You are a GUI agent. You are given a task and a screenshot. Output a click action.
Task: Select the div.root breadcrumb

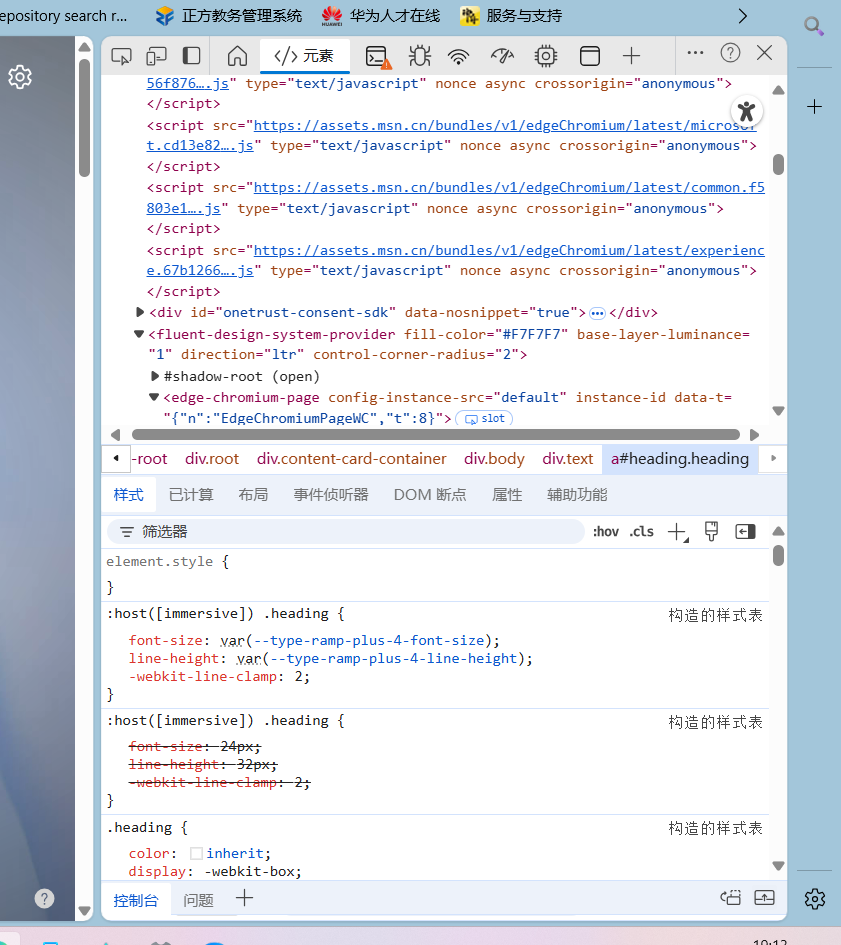pos(212,459)
